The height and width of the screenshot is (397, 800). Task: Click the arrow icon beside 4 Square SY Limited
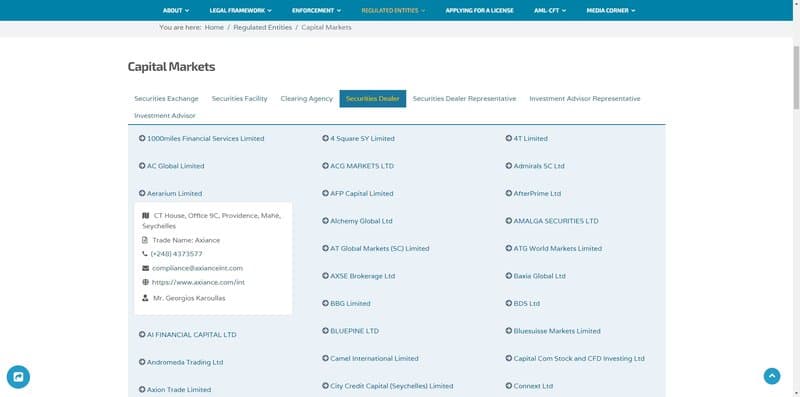click(325, 138)
